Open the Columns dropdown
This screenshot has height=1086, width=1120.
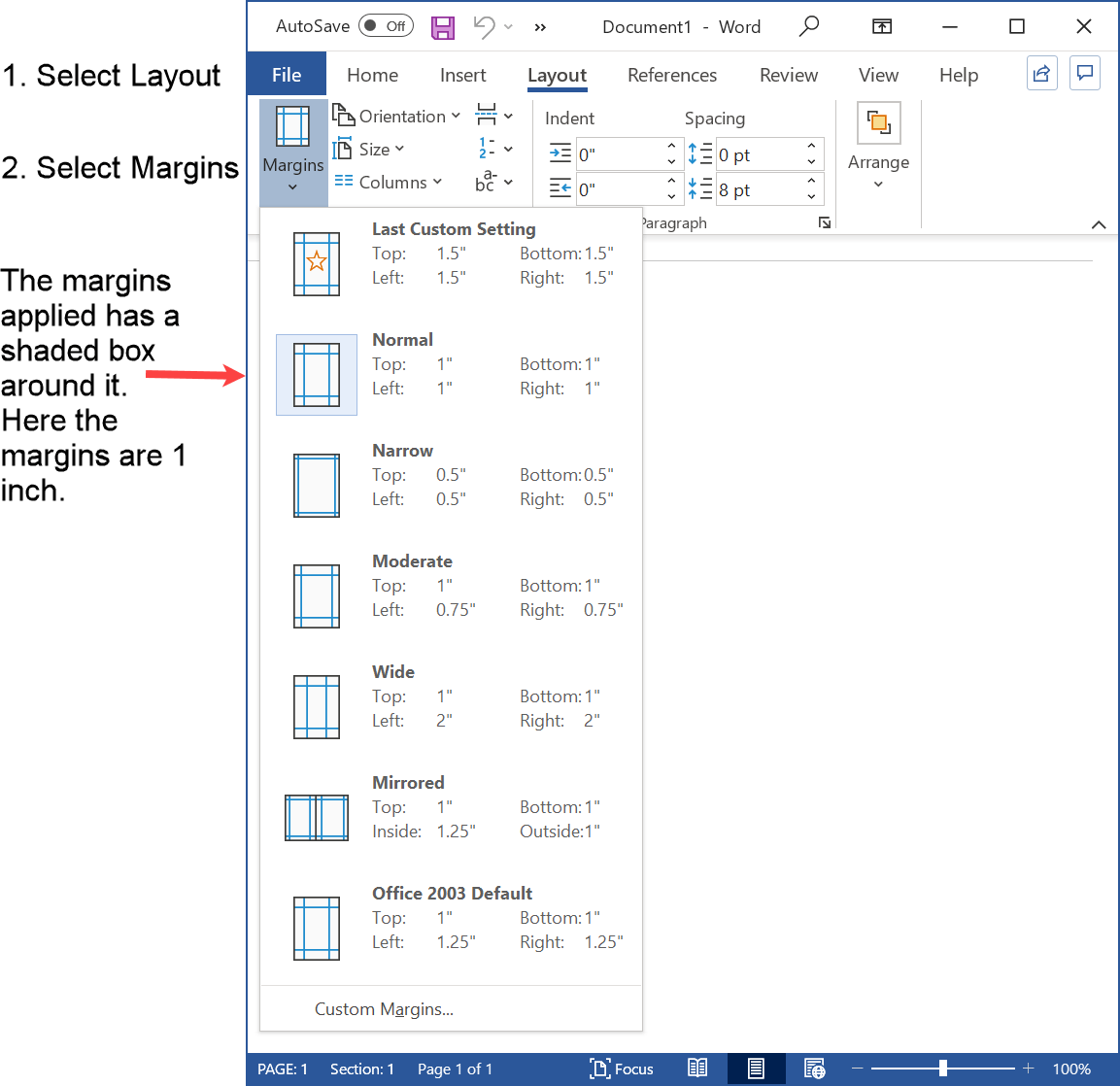tap(388, 183)
